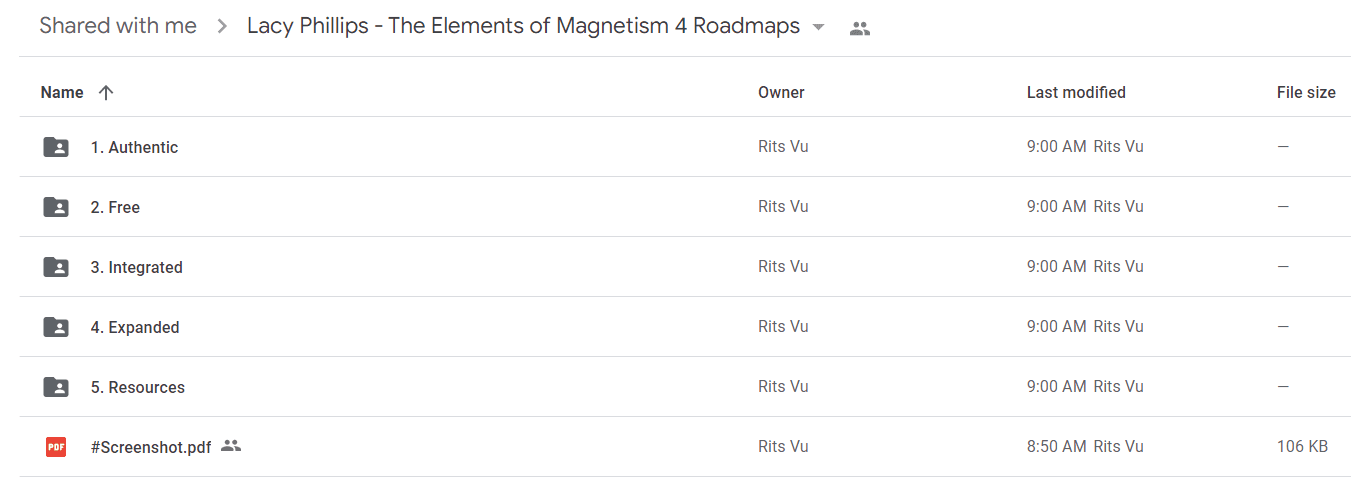Click the shared folder icon for 4. Expanded

coord(56,327)
